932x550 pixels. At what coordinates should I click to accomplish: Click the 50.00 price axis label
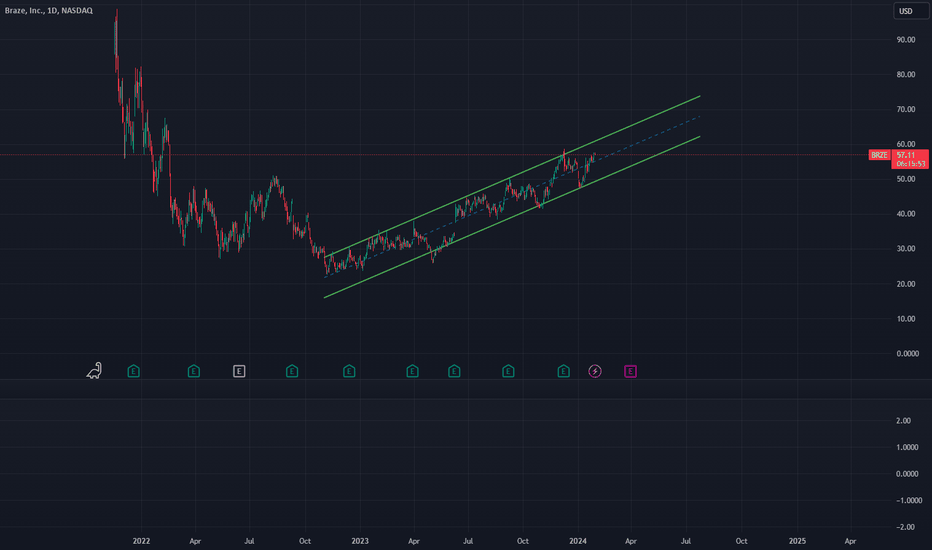coord(906,179)
